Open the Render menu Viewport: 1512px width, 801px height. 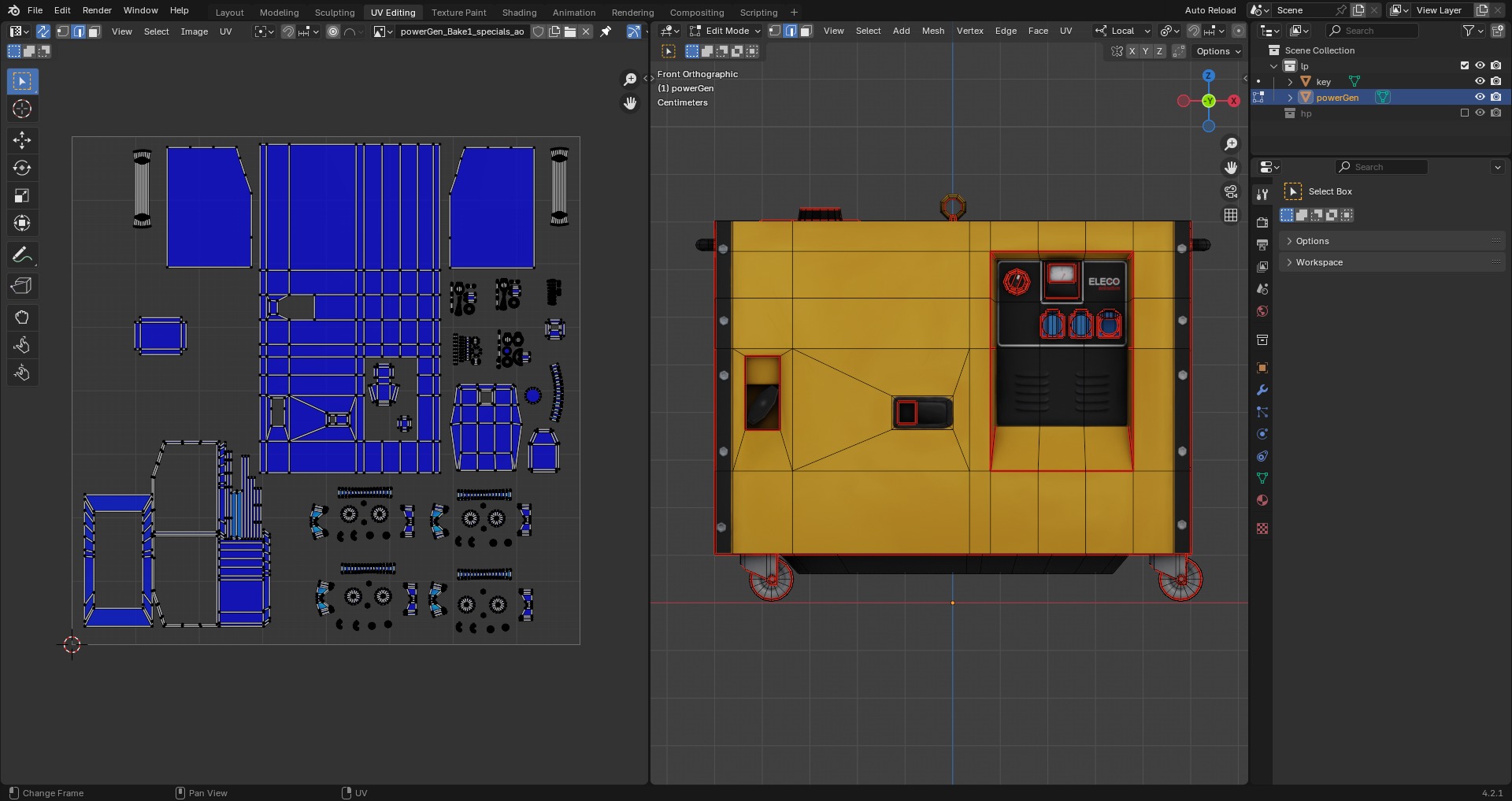(x=97, y=10)
